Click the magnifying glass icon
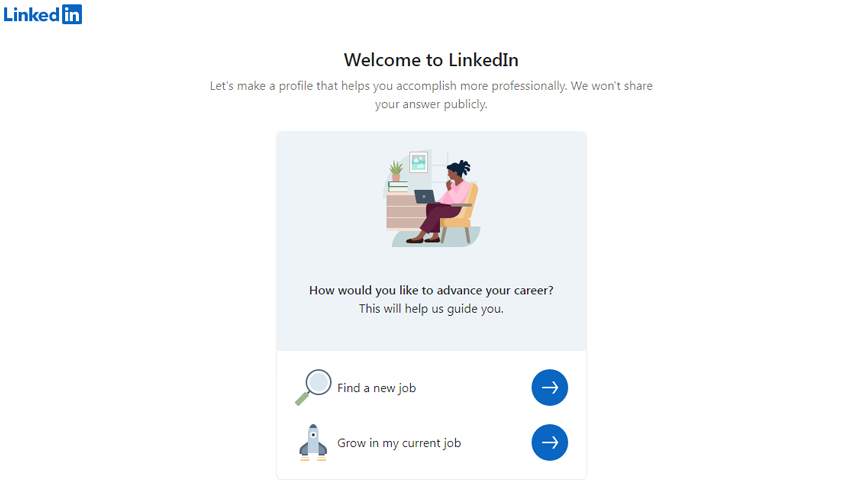The width and height of the screenshot is (856, 482). [313, 387]
